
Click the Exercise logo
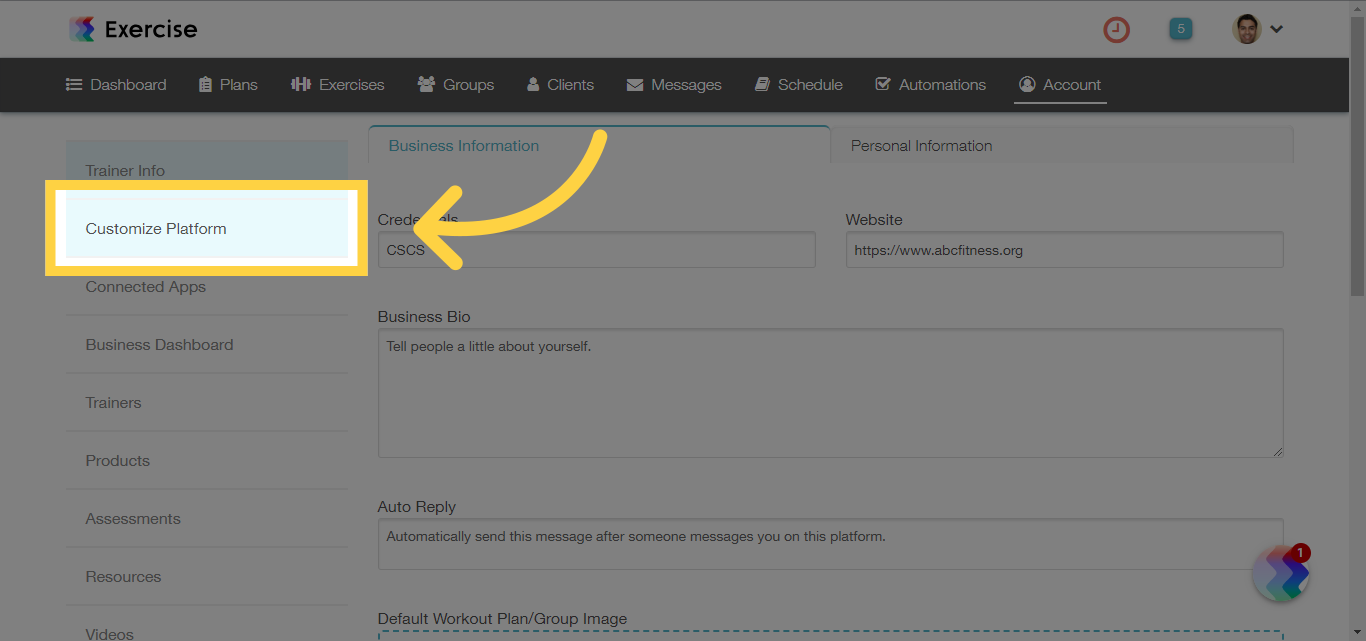coord(131,29)
